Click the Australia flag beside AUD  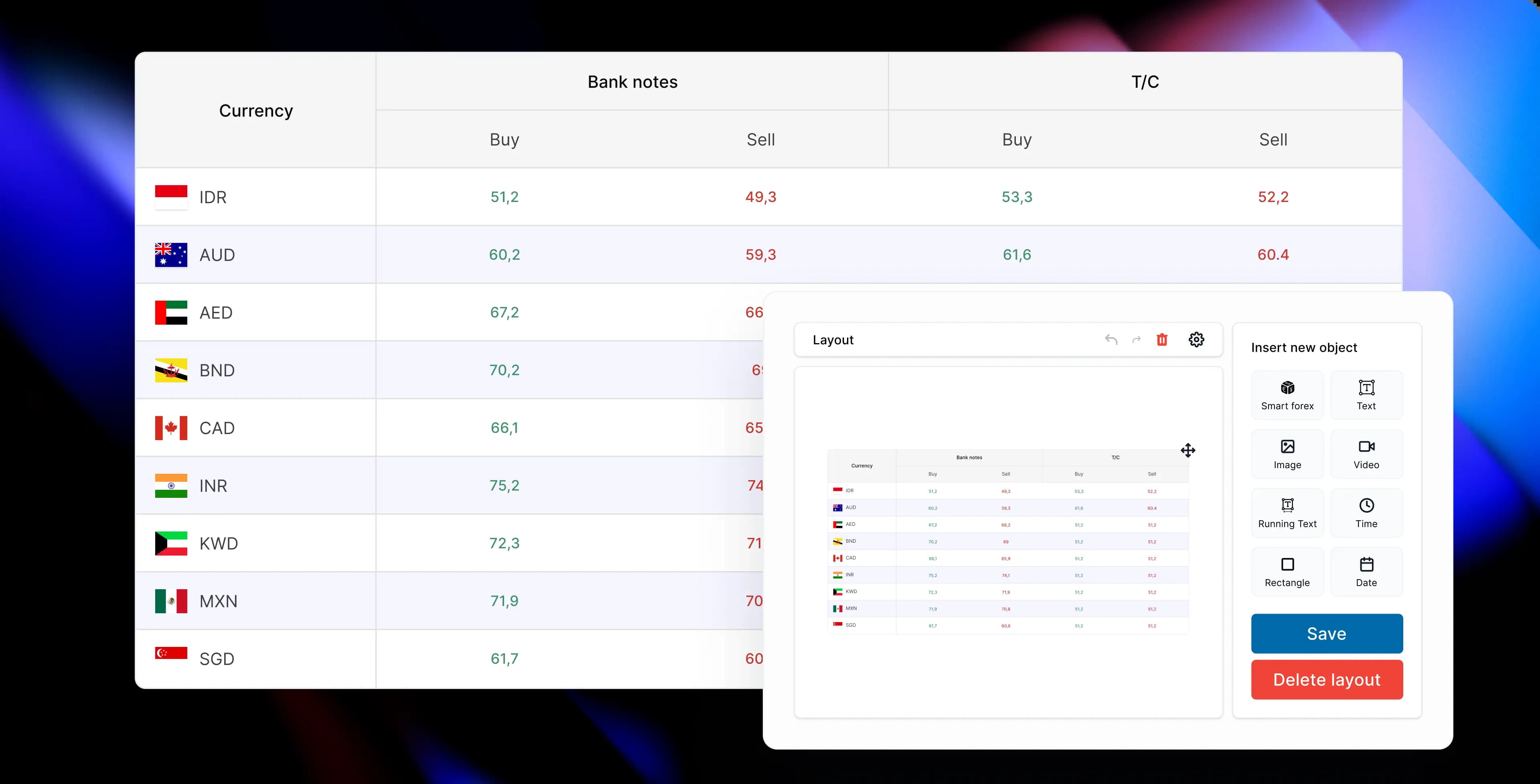171,255
